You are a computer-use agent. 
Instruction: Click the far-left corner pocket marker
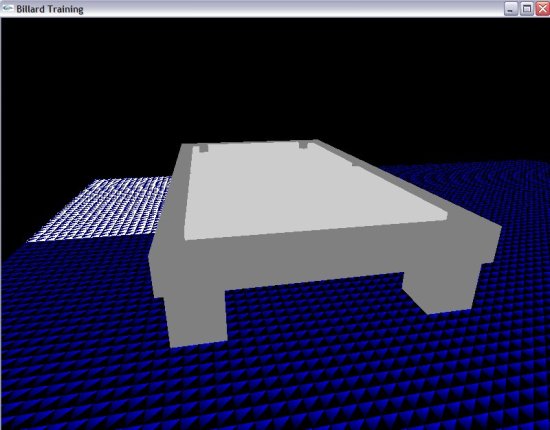[203, 148]
